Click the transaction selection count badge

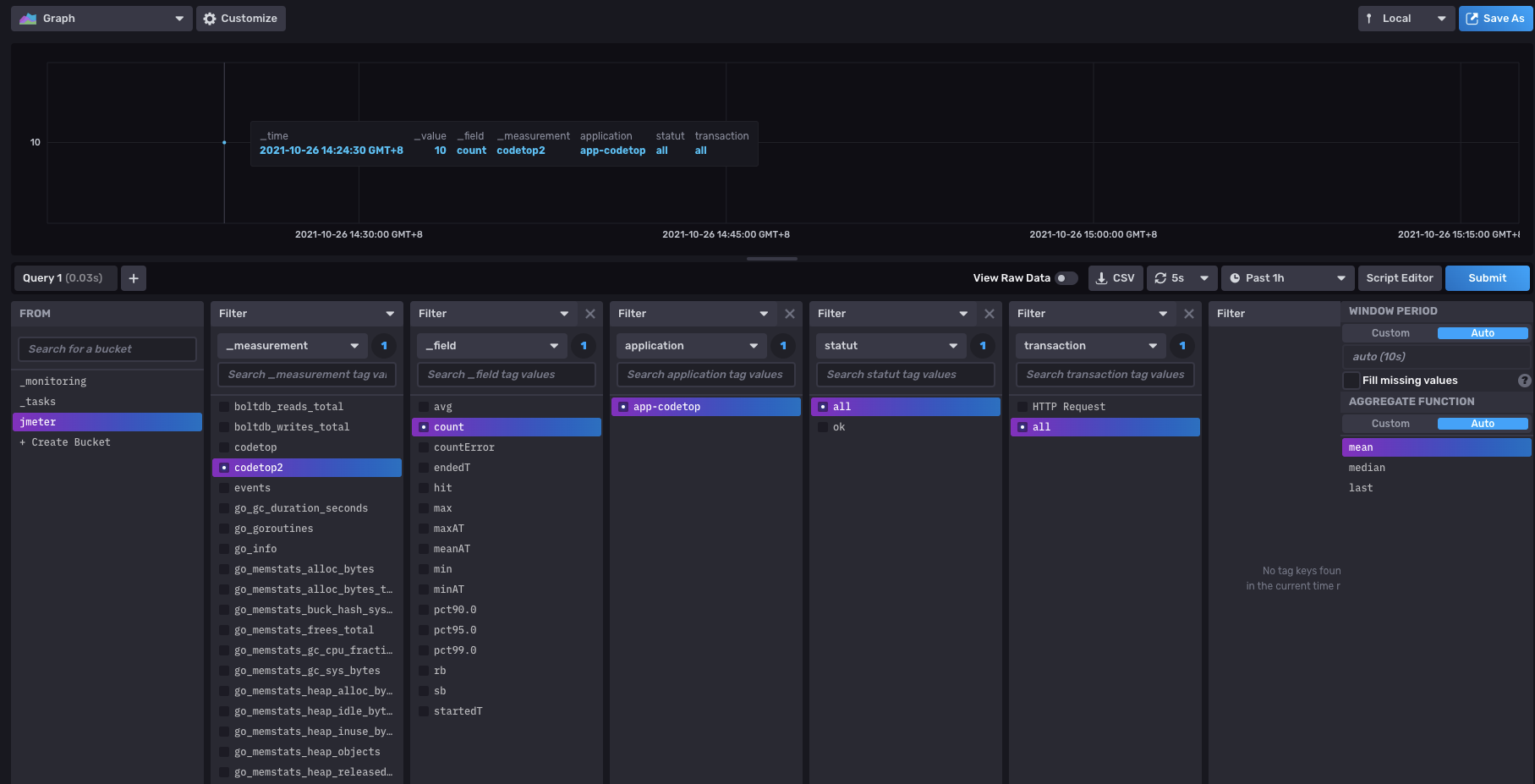coord(1182,346)
